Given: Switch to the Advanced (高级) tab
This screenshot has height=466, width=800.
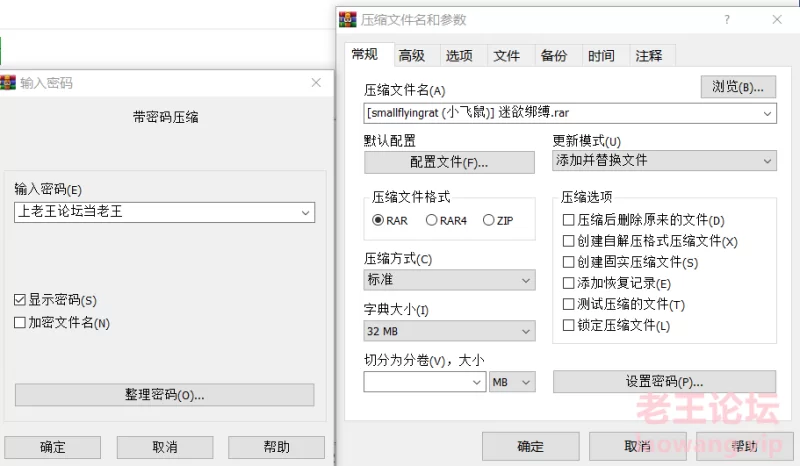Looking at the screenshot, I should [411, 56].
